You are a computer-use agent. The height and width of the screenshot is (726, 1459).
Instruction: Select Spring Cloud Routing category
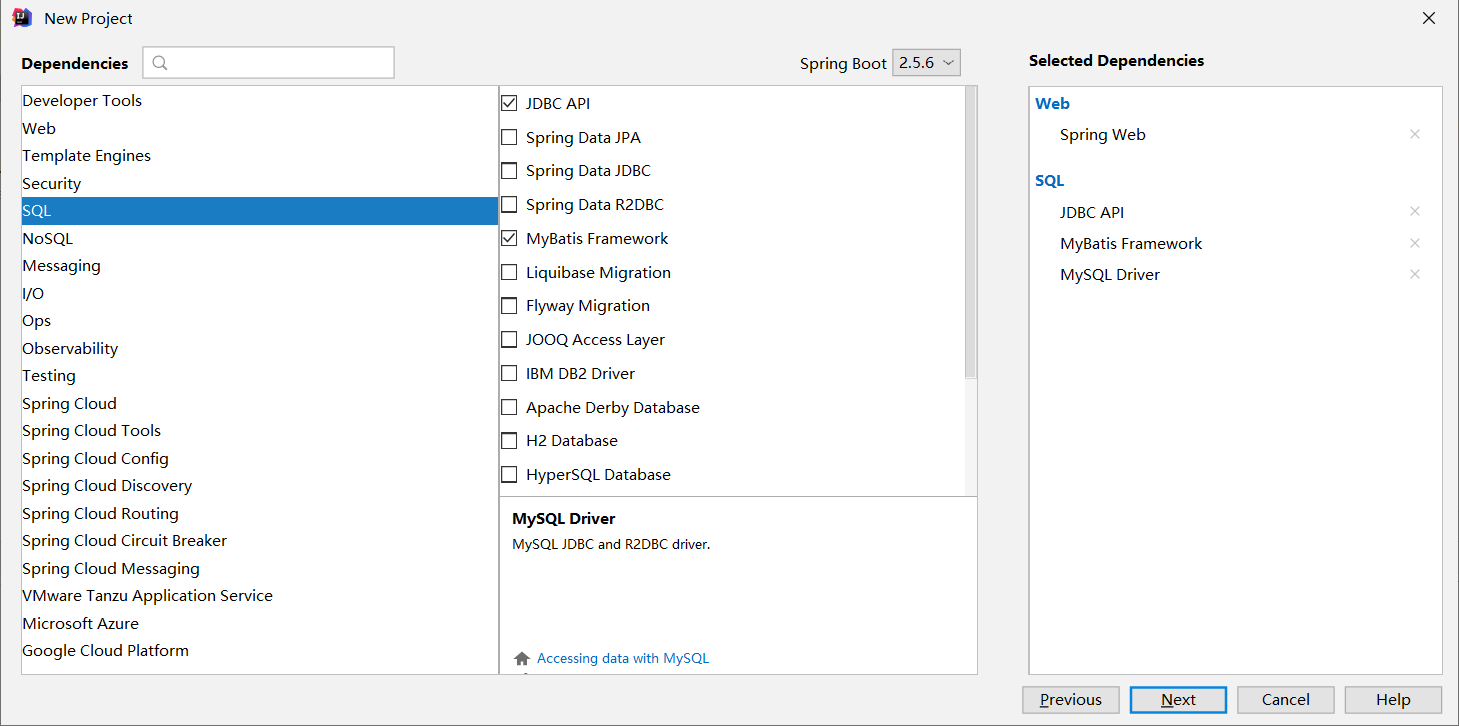coord(260,513)
